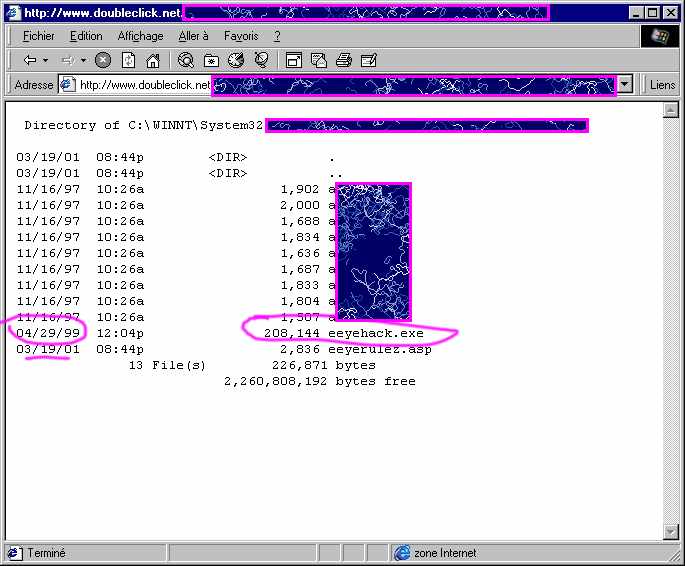Click the Terminé status text

[x=46, y=553]
